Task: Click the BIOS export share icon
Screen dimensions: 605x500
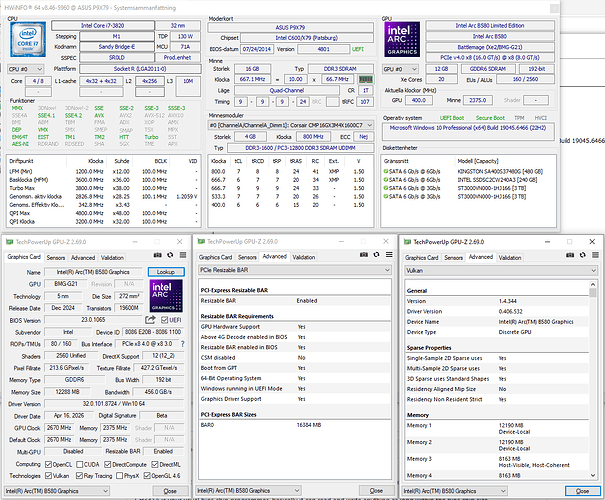Action: point(150,320)
